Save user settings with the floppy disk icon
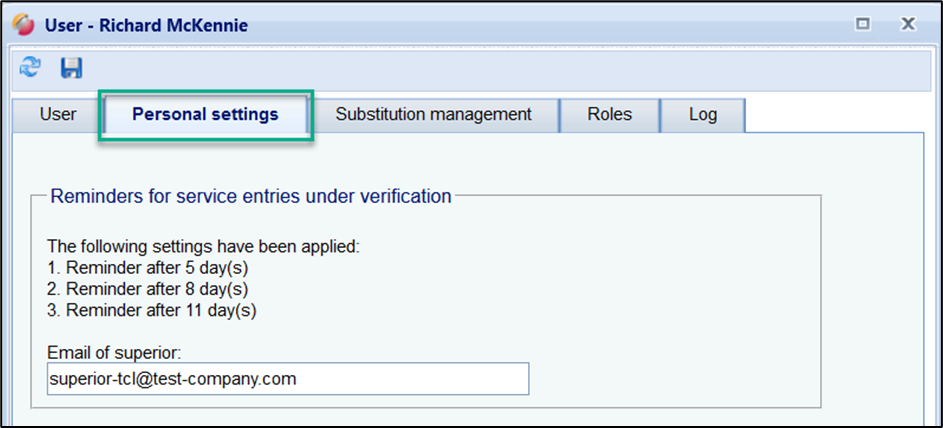This screenshot has width=943, height=428. (x=71, y=67)
